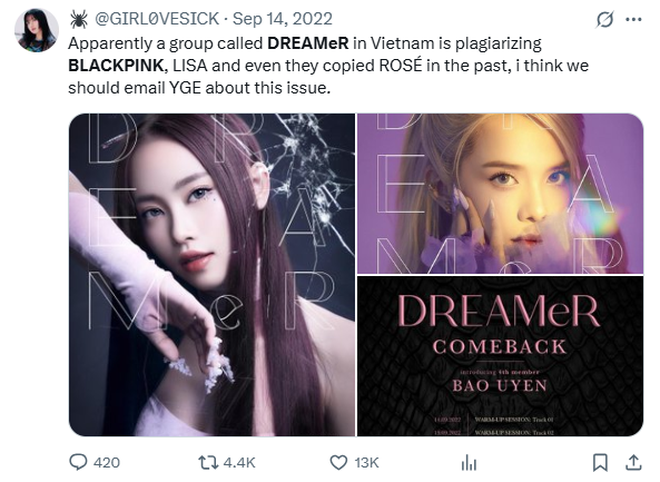The width and height of the screenshot is (660, 482).
Task: Click the 13K likes count
Action: 366,463
